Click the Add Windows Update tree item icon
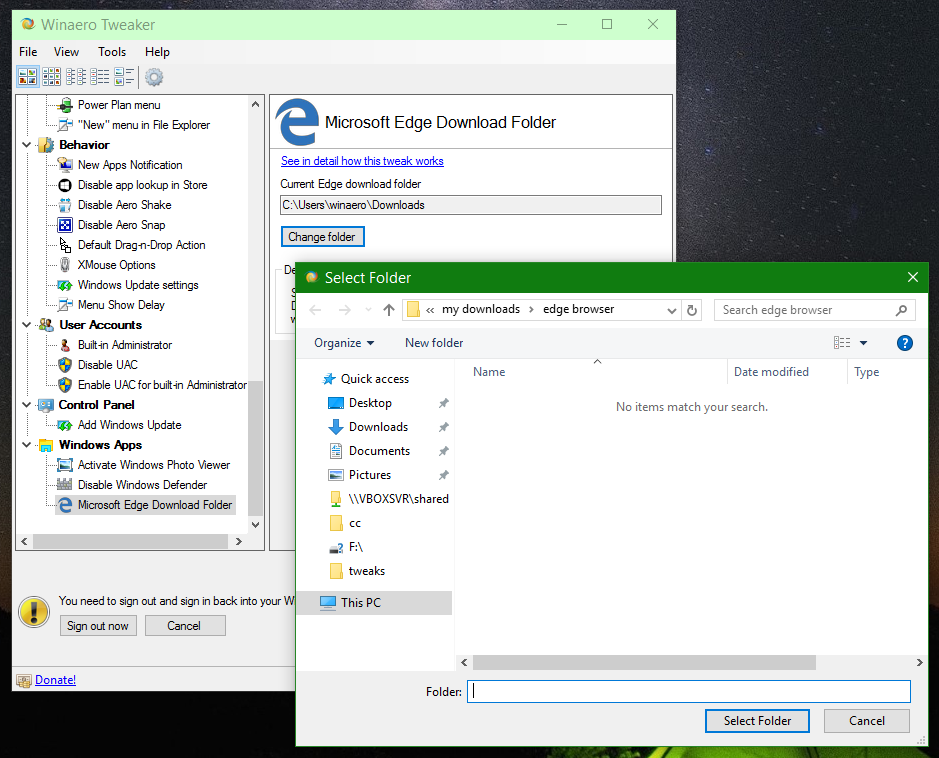This screenshot has height=758, width=939. tap(65, 425)
